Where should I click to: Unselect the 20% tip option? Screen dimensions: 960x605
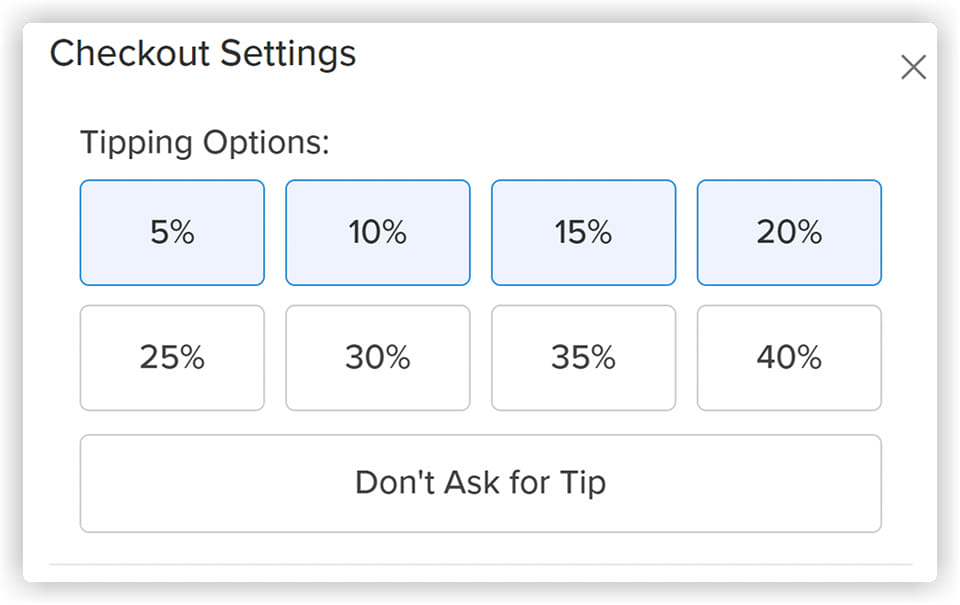(789, 233)
